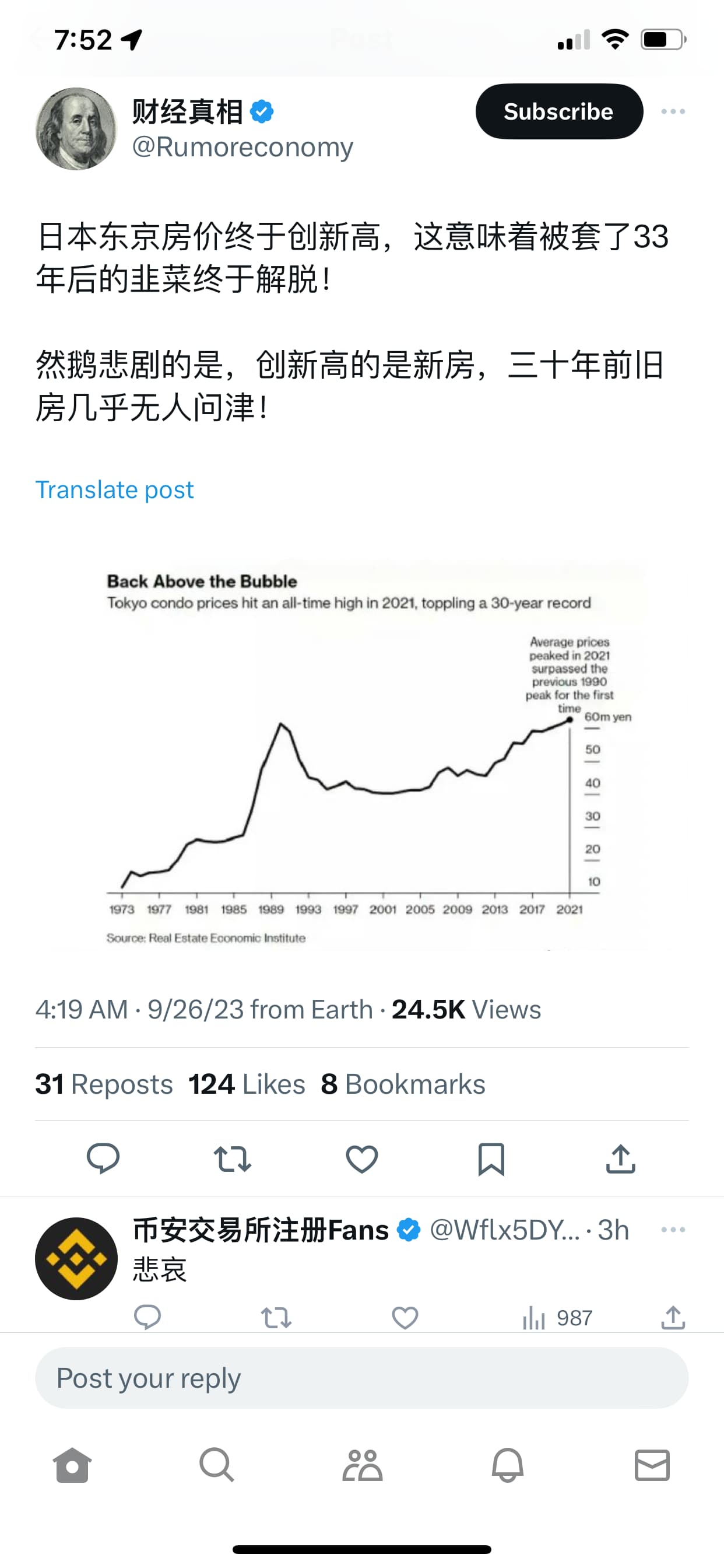Open the 币安交易所注册Fans profile avatar

[76, 1258]
